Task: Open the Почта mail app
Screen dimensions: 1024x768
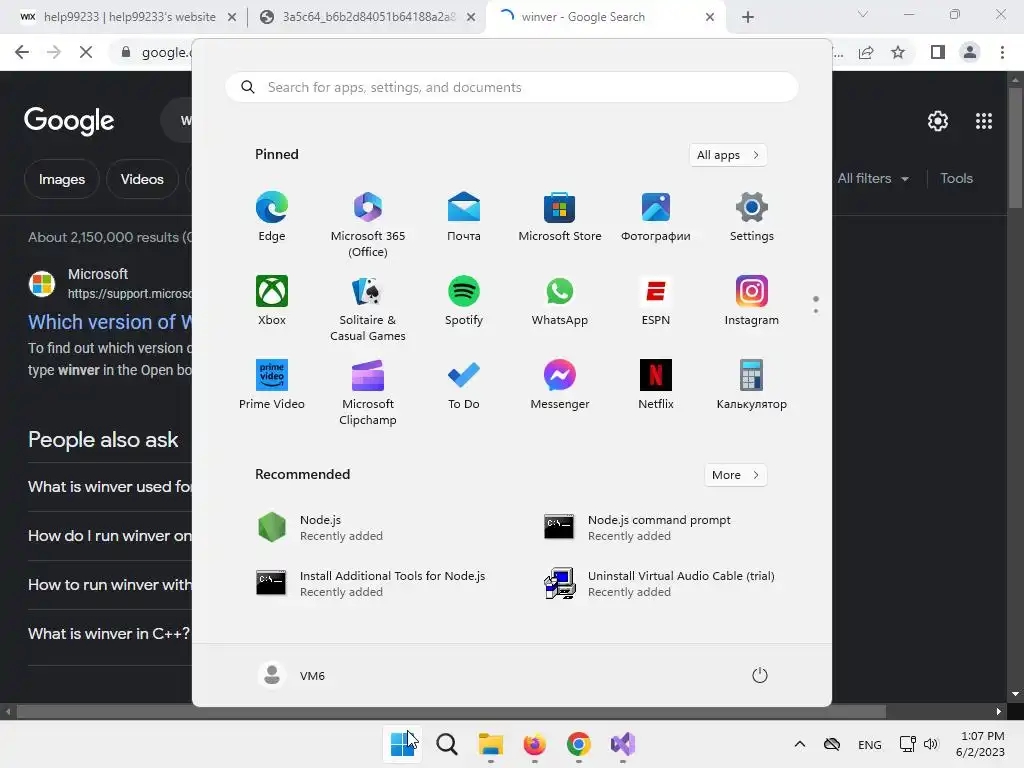Action: point(464,217)
